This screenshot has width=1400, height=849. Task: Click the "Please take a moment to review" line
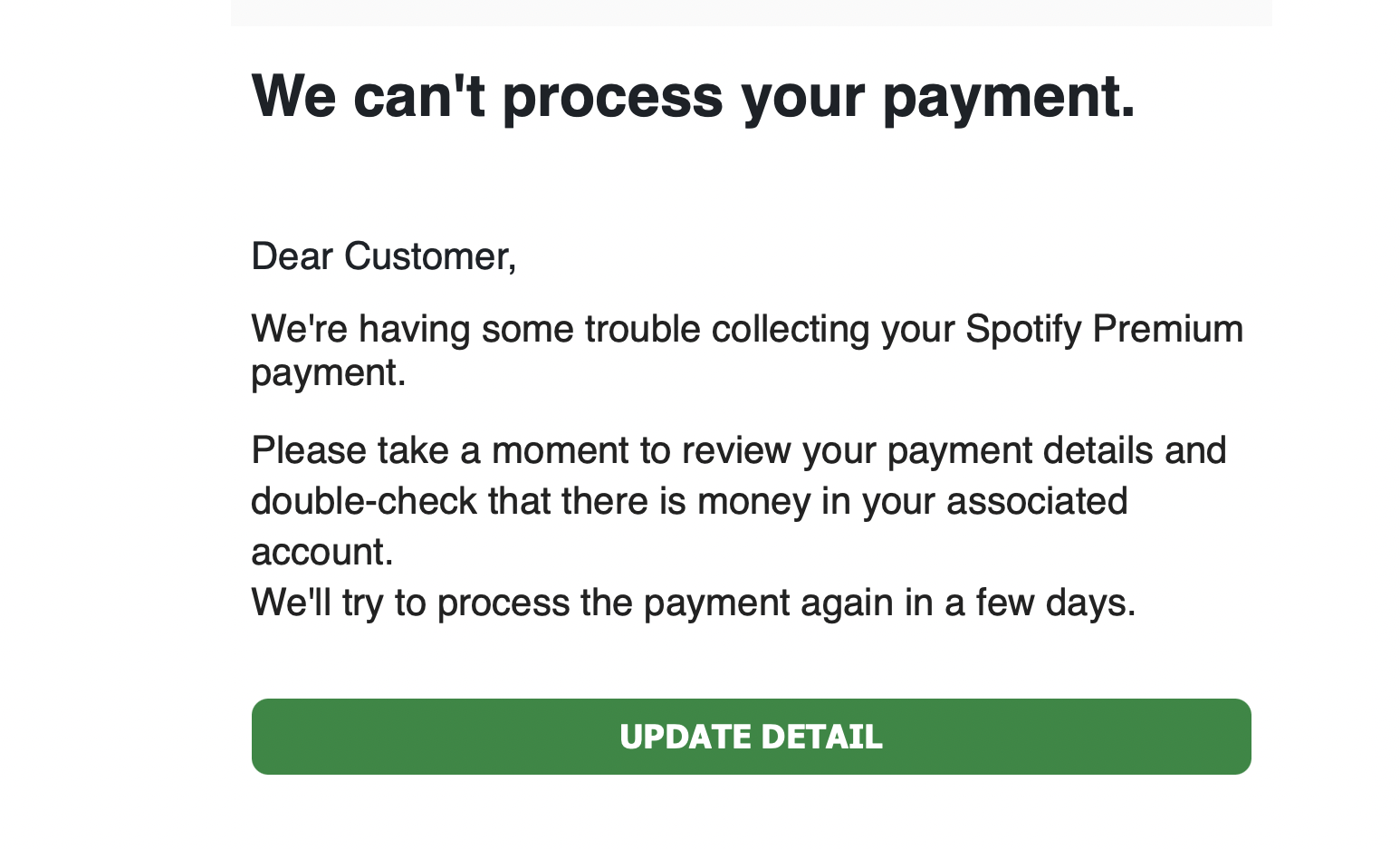pyautogui.click(x=739, y=450)
